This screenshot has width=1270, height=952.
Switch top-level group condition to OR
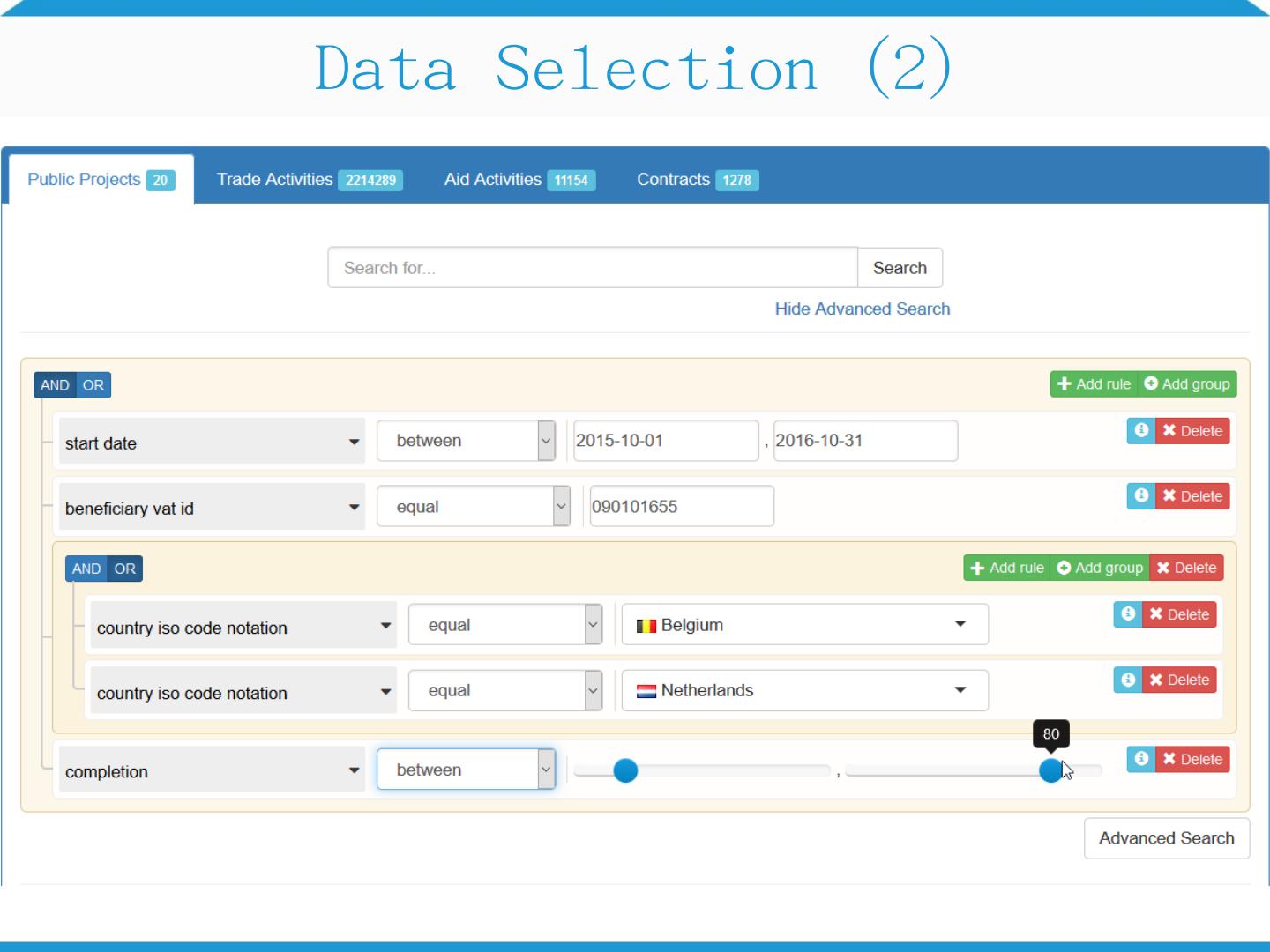(93, 385)
